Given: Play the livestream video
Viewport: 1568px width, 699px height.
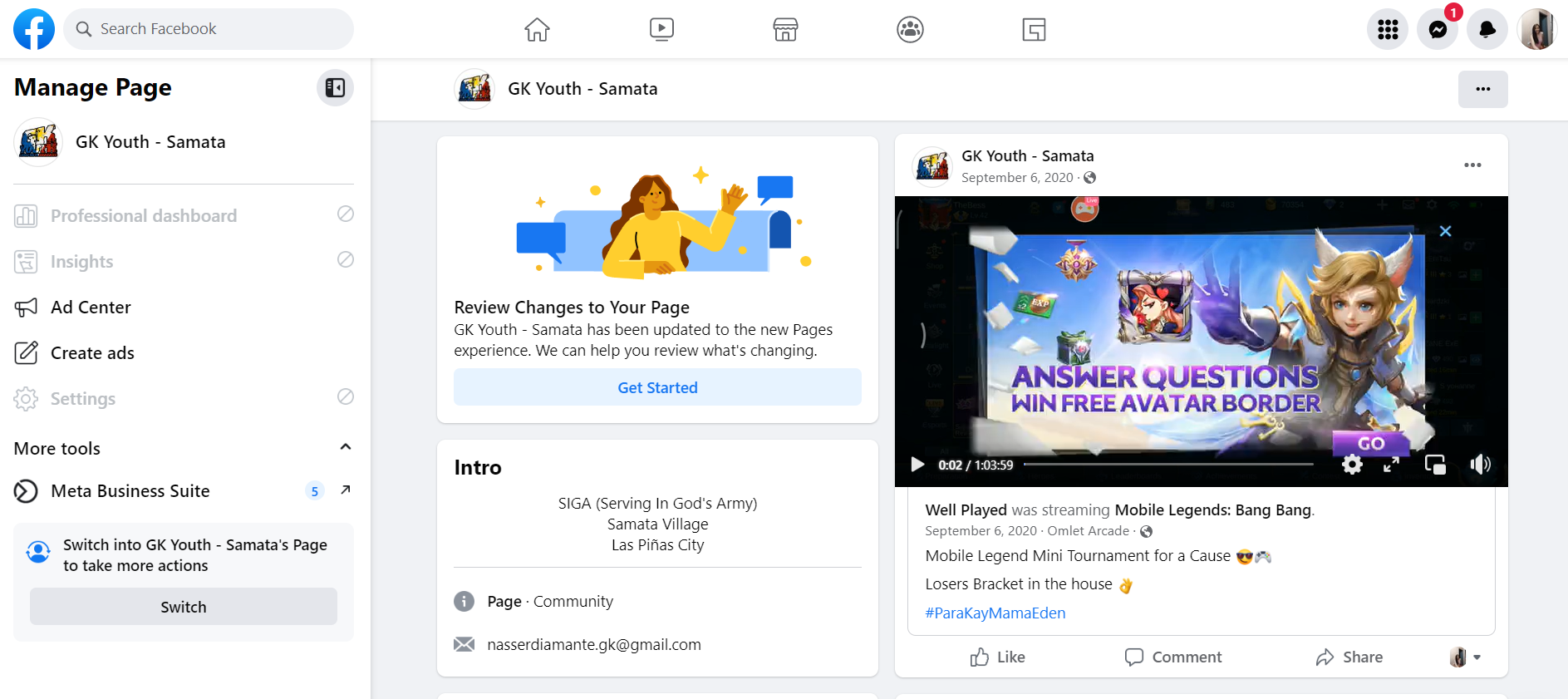Looking at the screenshot, I should (x=917, y=465).
